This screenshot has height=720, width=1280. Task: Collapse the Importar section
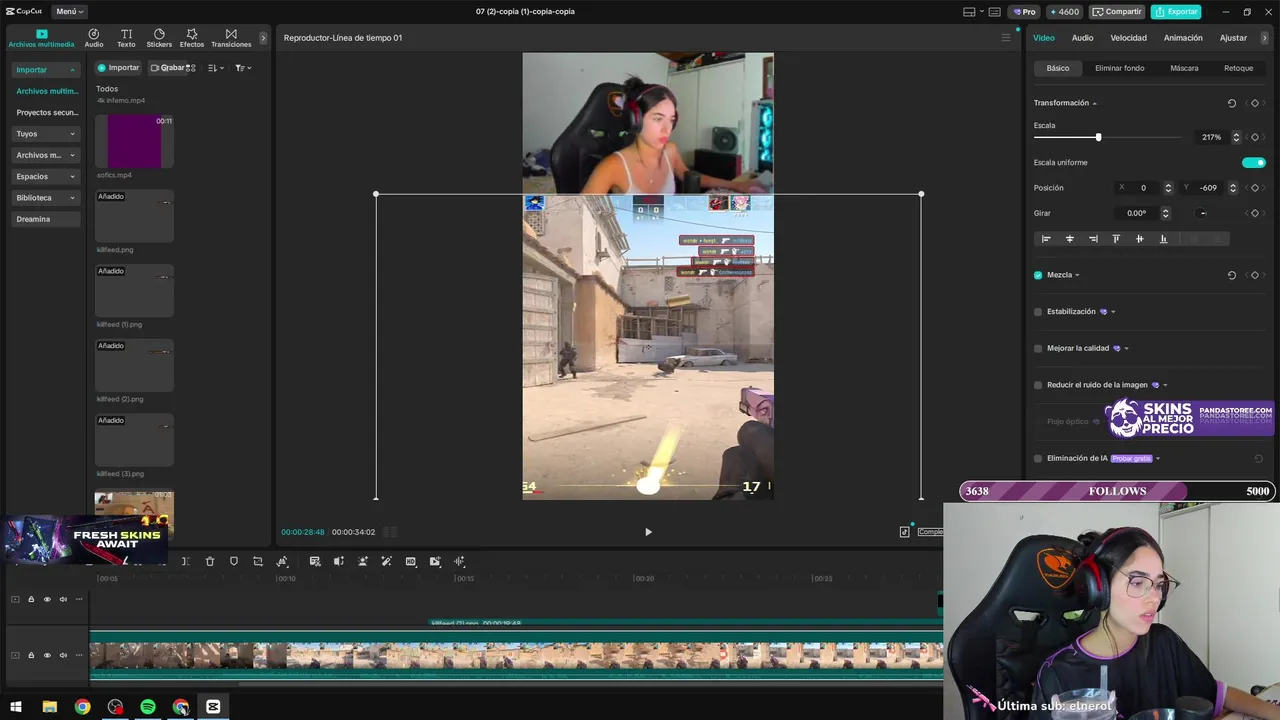[x=72, y=70]
